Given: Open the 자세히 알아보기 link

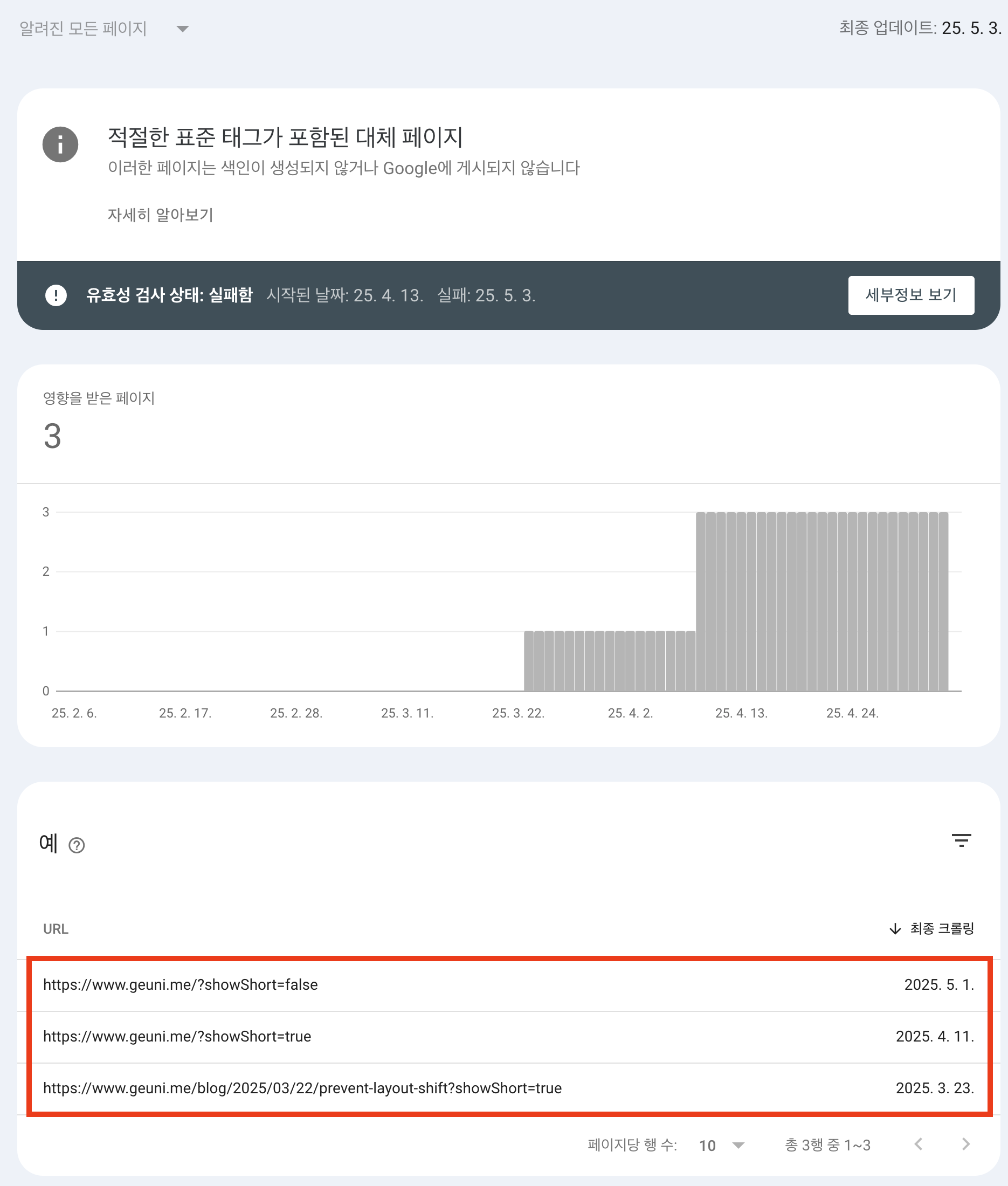Looking at the screenshot, I should coord(160,215).
